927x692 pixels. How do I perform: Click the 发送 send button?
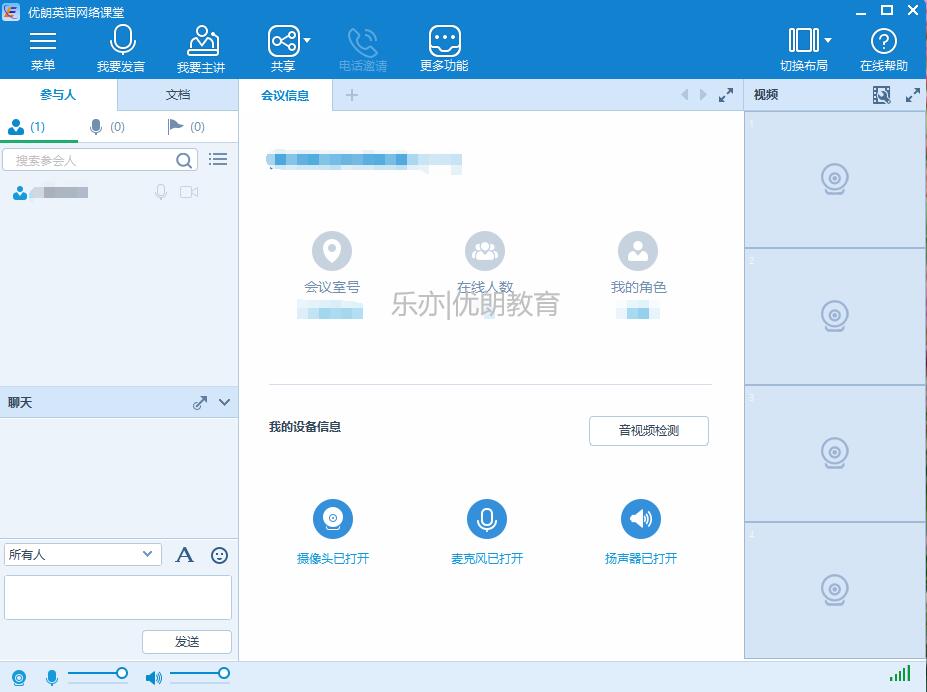[187, 642]
